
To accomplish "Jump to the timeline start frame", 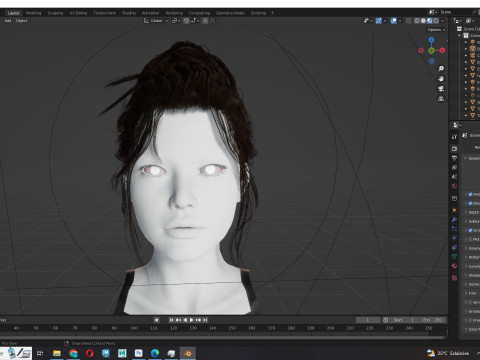I will (x=171, y=320).
